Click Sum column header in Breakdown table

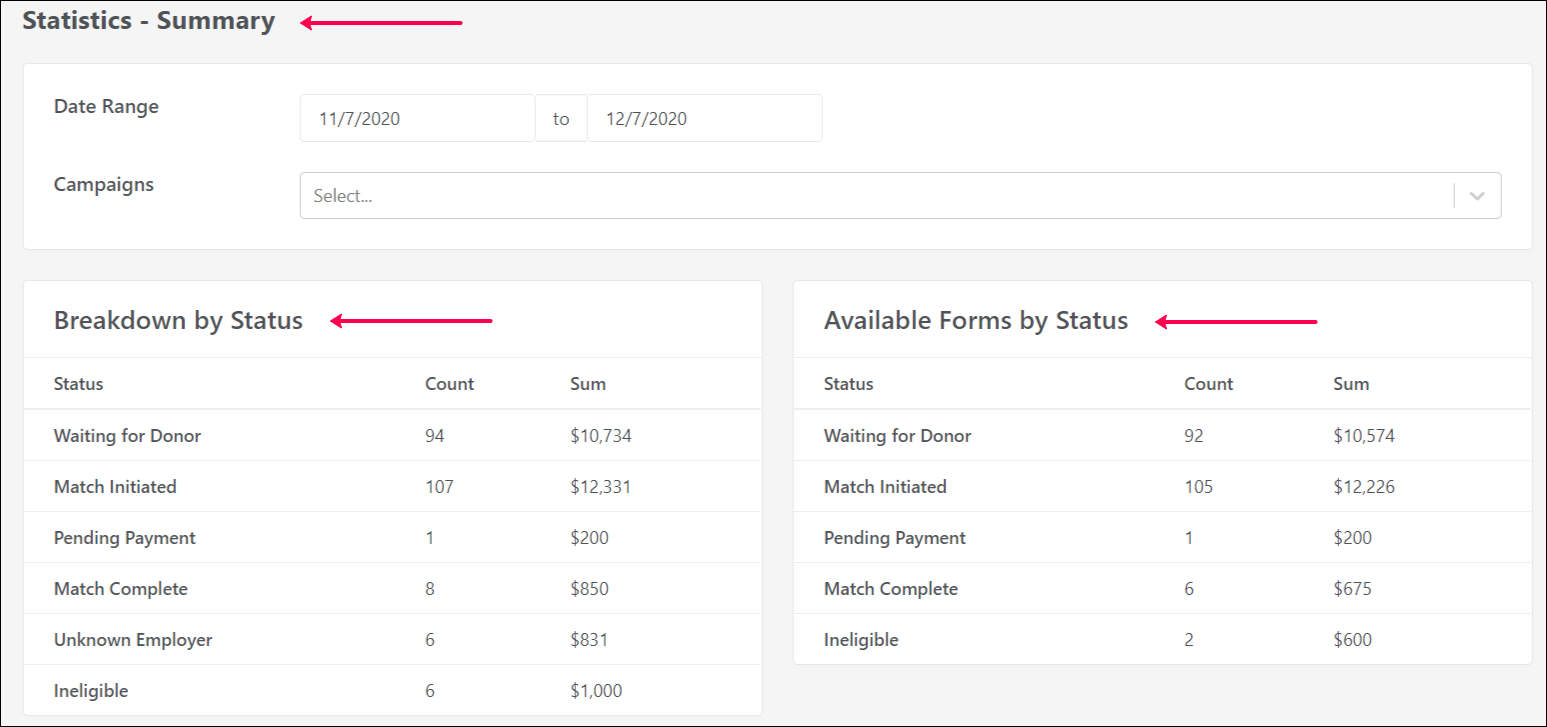(x=588, y=384)
